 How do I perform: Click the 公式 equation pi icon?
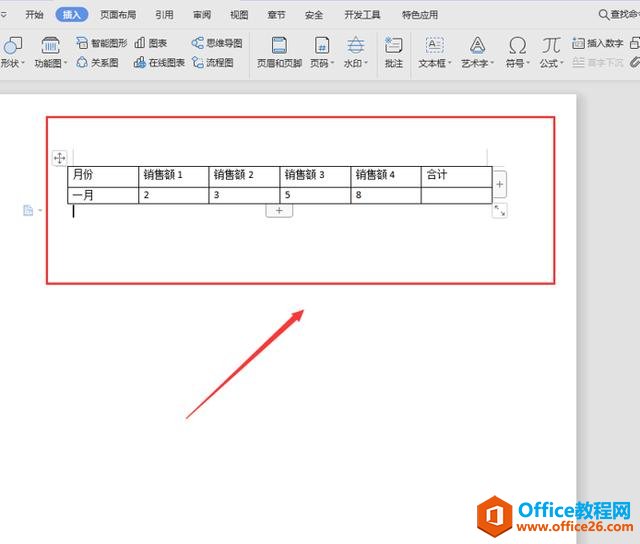click(551, 45)
